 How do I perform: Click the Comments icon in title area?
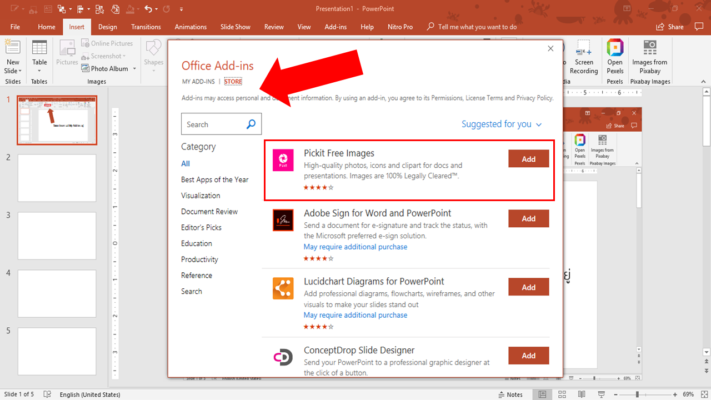tap(699, 27)
